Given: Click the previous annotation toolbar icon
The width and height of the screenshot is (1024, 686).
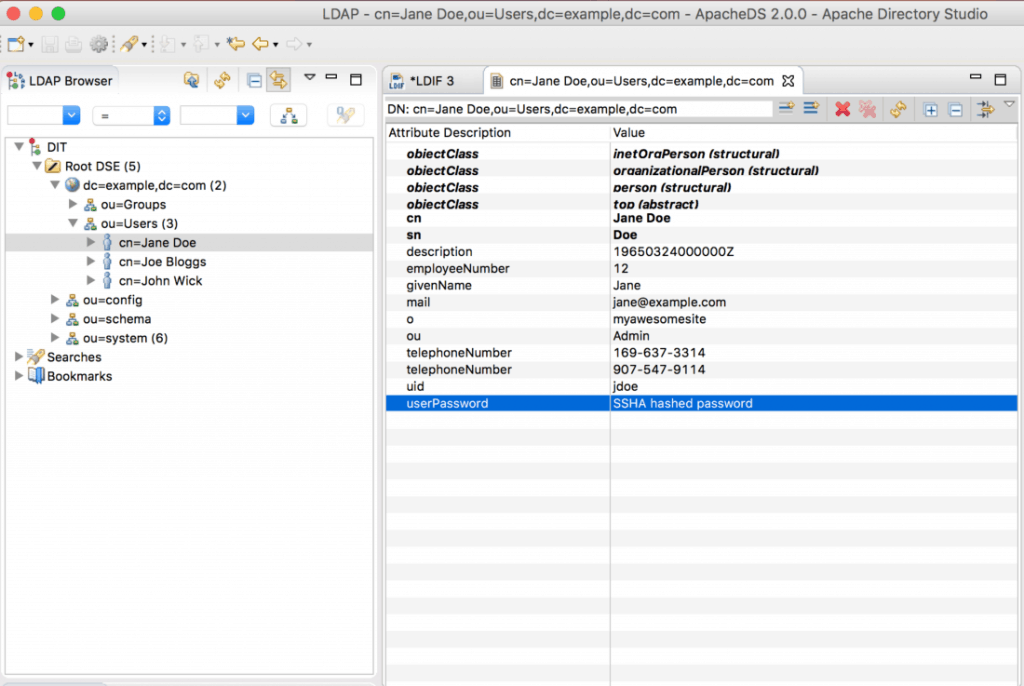Looking at the screenshot, I should [201, 44].
